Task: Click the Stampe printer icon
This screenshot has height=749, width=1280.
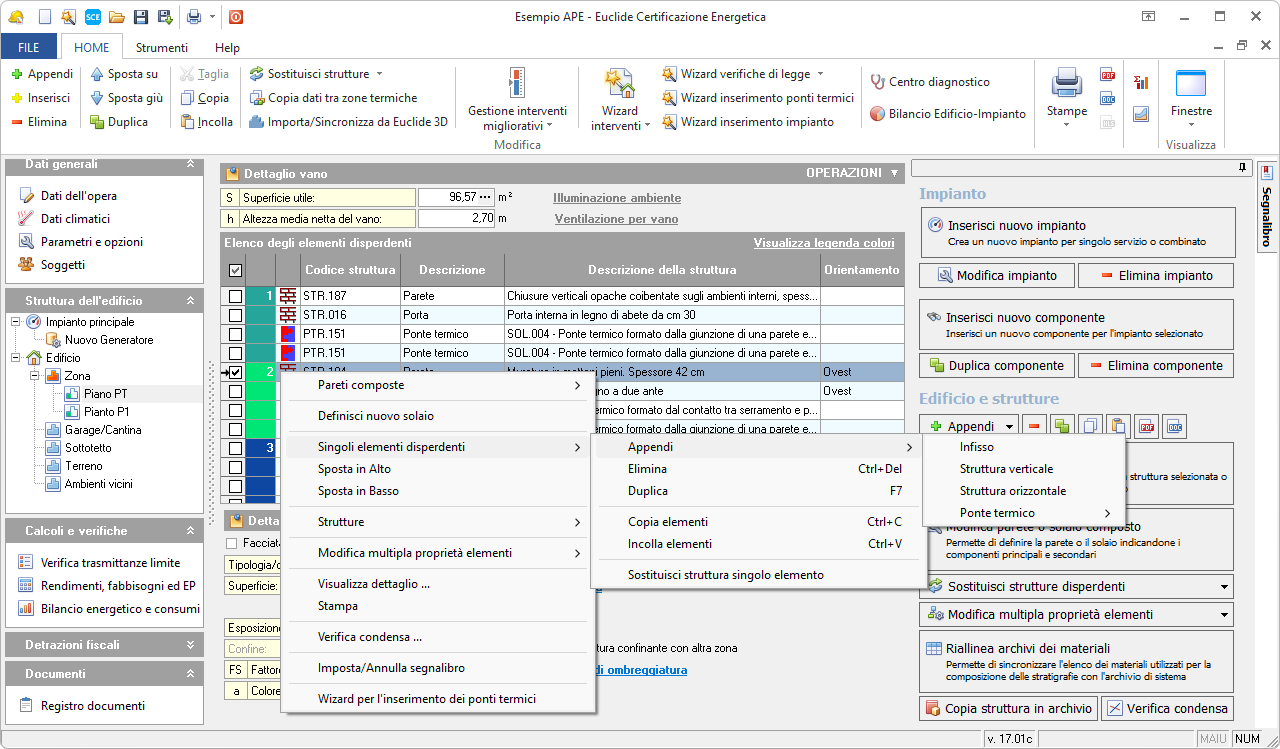Action: pos(1066,84)
